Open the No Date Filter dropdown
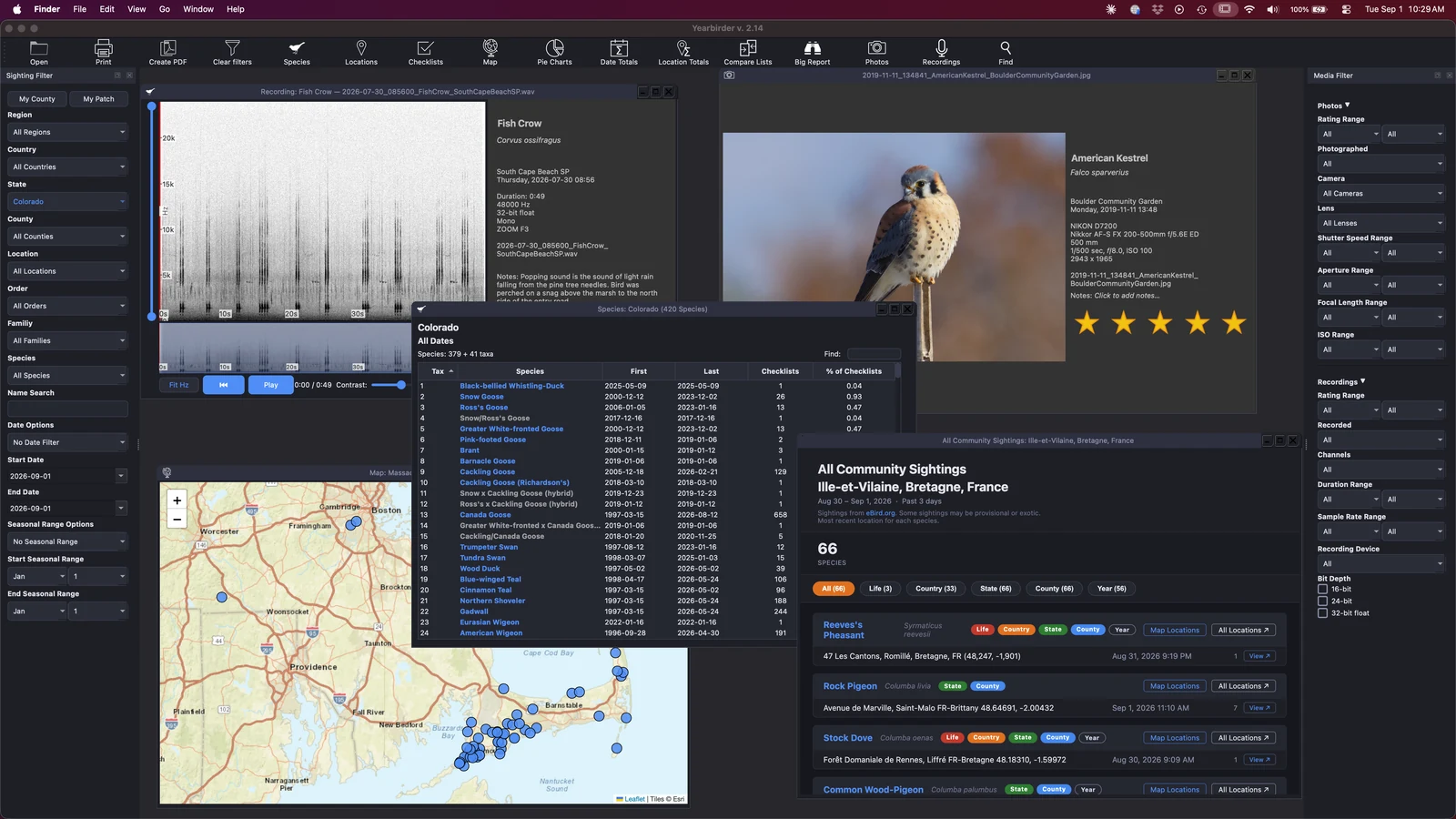The width and height of the screenshot is (1456, 819). coord(68,442)
